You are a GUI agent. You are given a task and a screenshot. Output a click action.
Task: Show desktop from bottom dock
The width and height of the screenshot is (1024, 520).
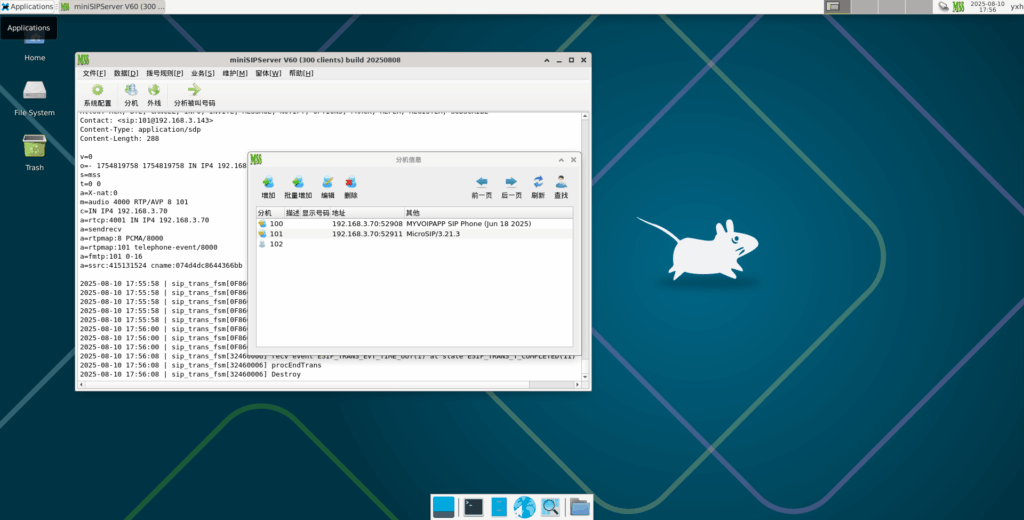443,507
